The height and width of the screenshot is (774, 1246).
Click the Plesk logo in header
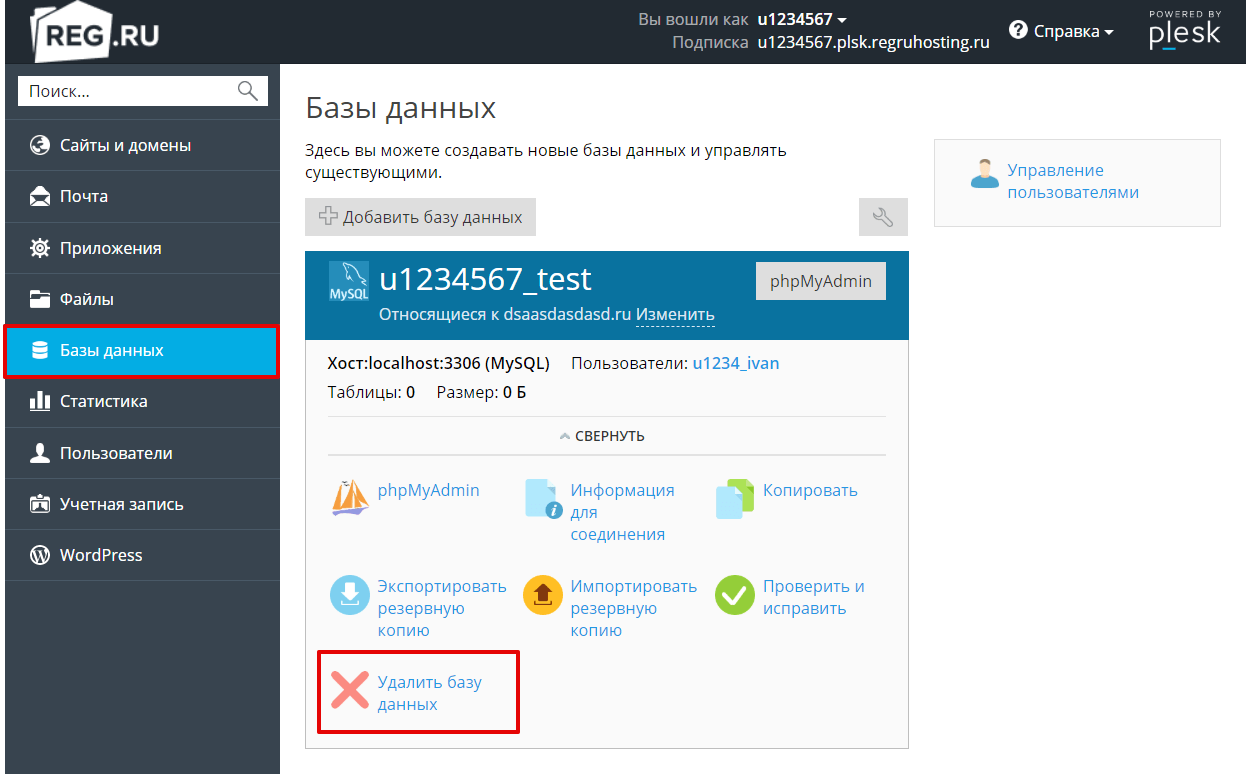click(x=1185, y=30)
